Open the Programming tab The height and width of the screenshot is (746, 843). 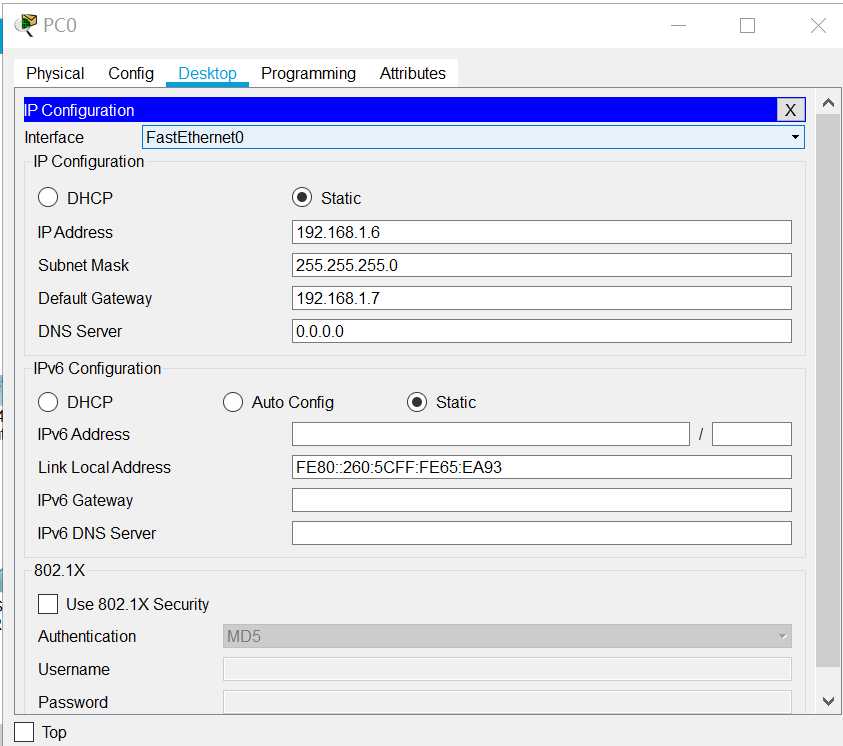click(x=308, y=73)
